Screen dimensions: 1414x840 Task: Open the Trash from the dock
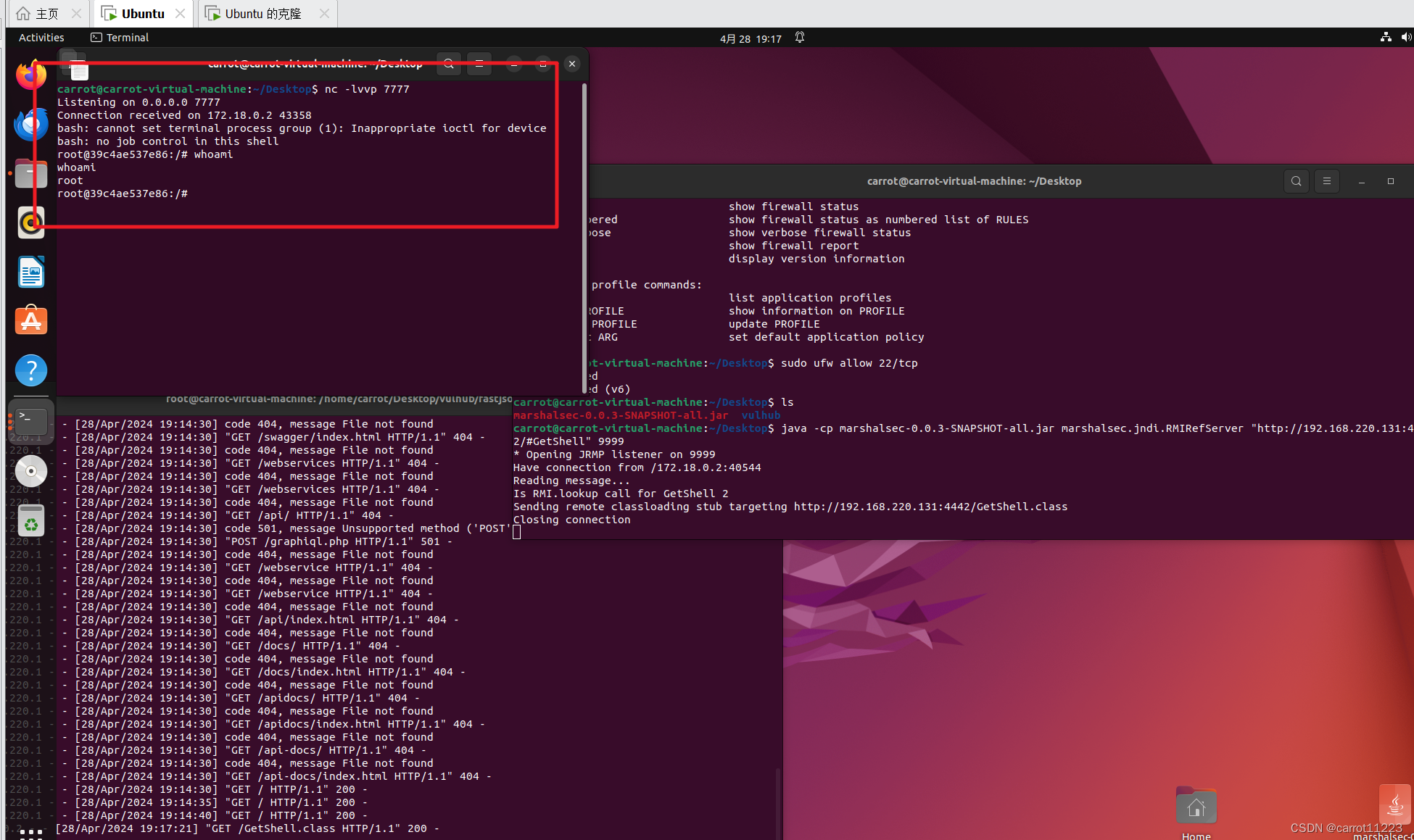tap(31, 521)
